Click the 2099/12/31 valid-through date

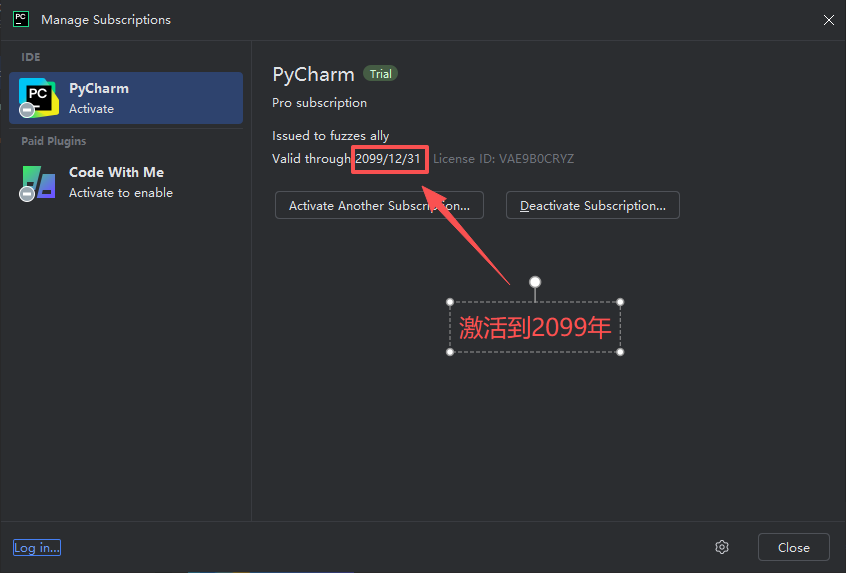(389, 159)
